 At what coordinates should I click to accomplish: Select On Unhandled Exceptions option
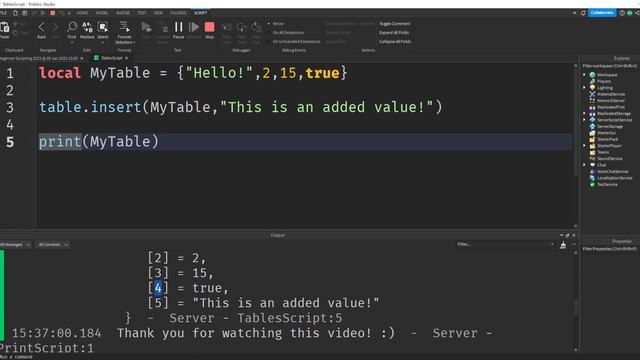294,42
